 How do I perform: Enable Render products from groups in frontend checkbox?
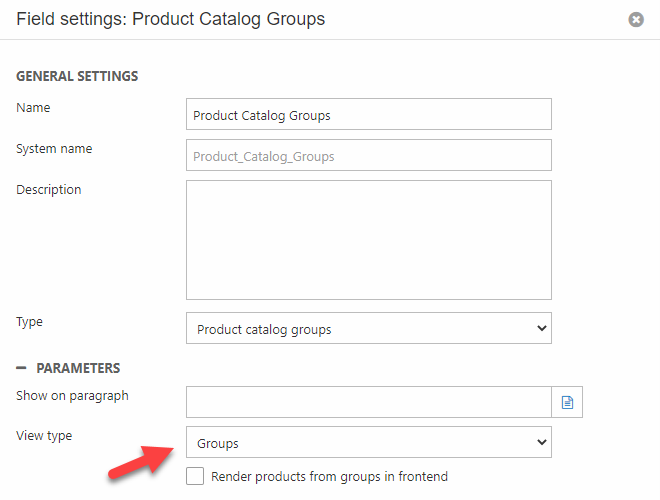(195, 476)
